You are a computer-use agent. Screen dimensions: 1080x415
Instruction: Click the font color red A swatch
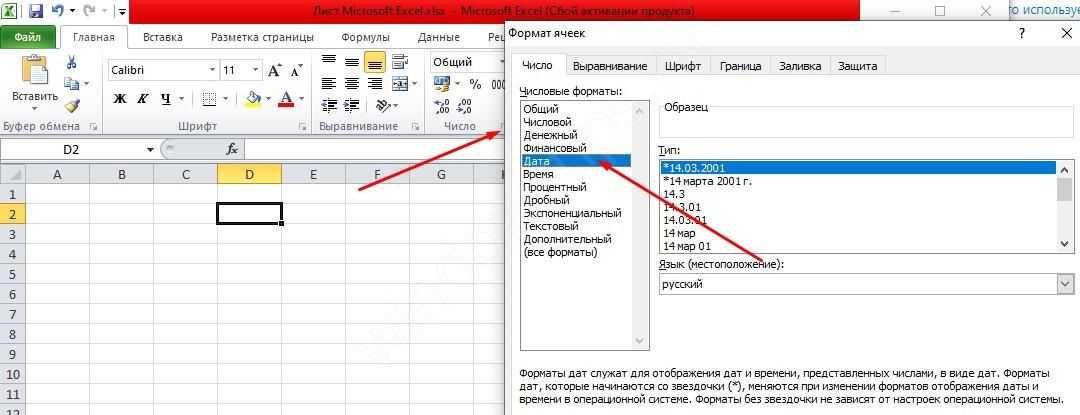[x=287, y=99]
